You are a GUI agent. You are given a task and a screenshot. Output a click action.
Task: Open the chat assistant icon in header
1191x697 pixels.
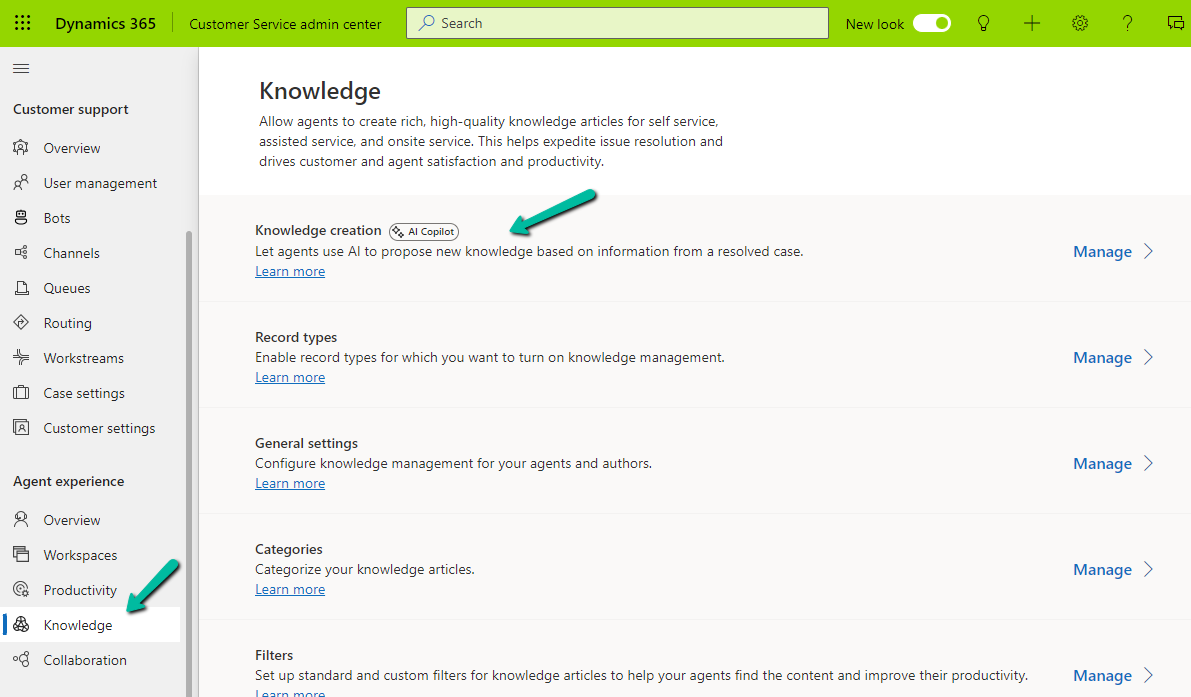tap(1175, 23)
